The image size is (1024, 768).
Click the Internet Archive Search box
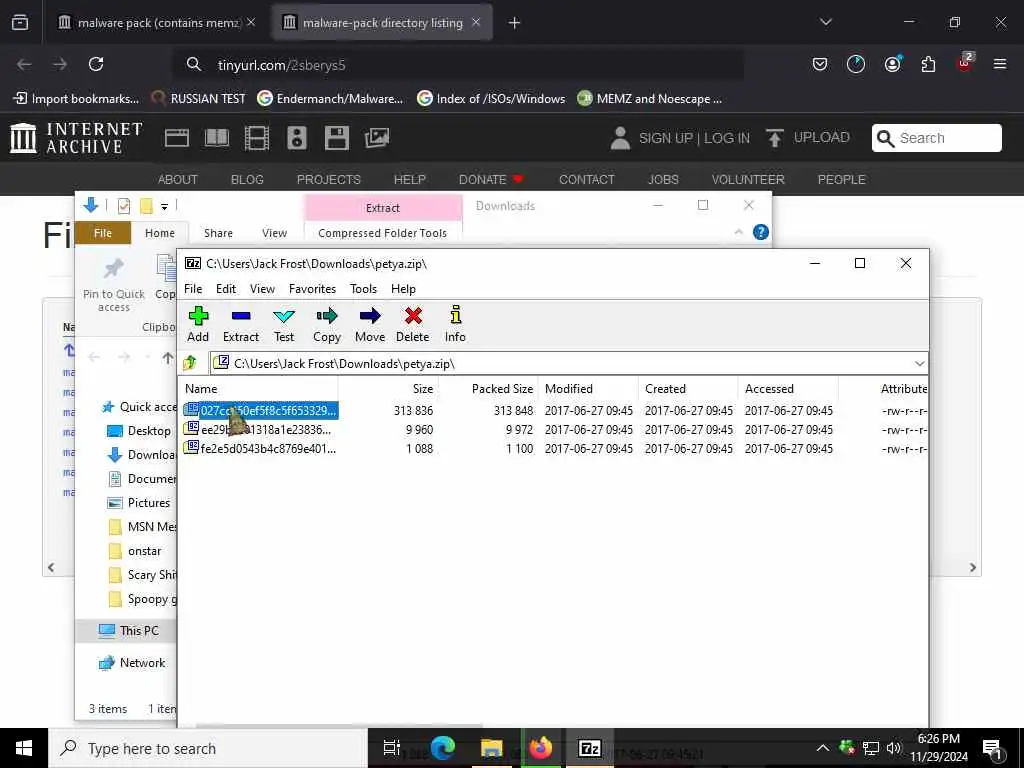point(936,138)
